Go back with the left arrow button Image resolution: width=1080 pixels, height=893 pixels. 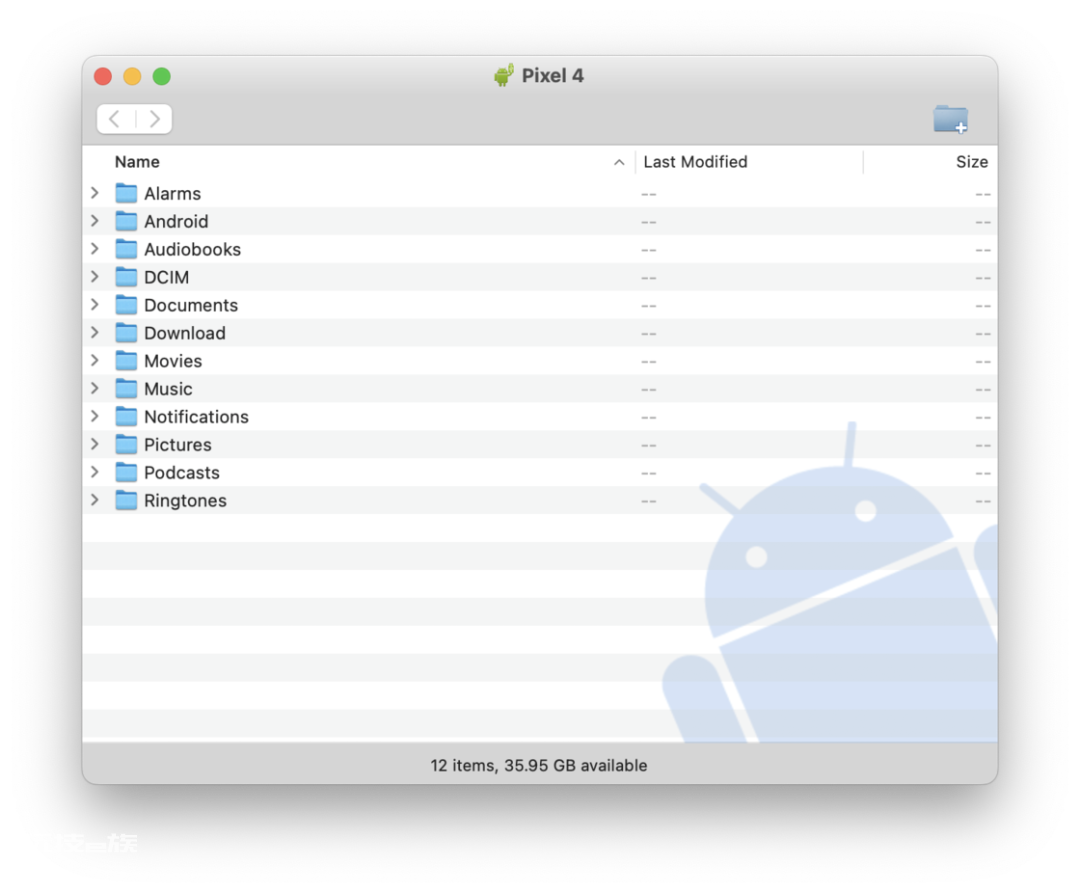click(115, 119)
